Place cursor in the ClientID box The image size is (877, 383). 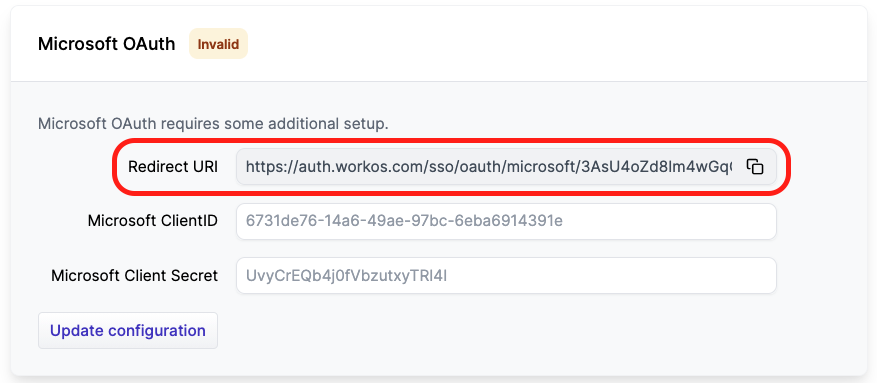click(x=506, y=221)
